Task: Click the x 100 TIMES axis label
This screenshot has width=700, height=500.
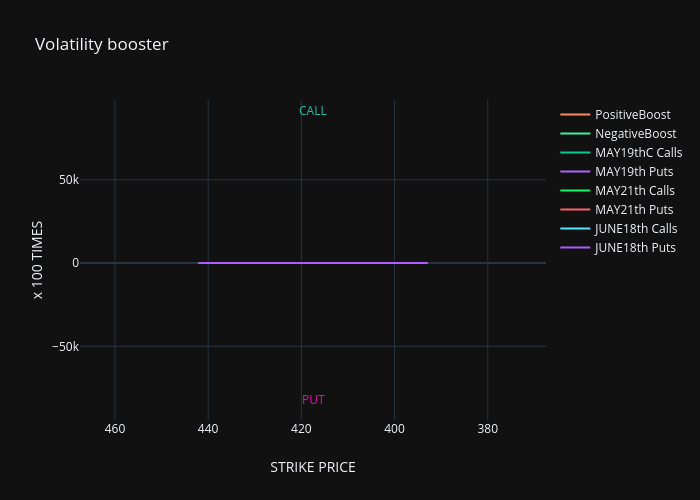Action: click(x=38, y=260)
